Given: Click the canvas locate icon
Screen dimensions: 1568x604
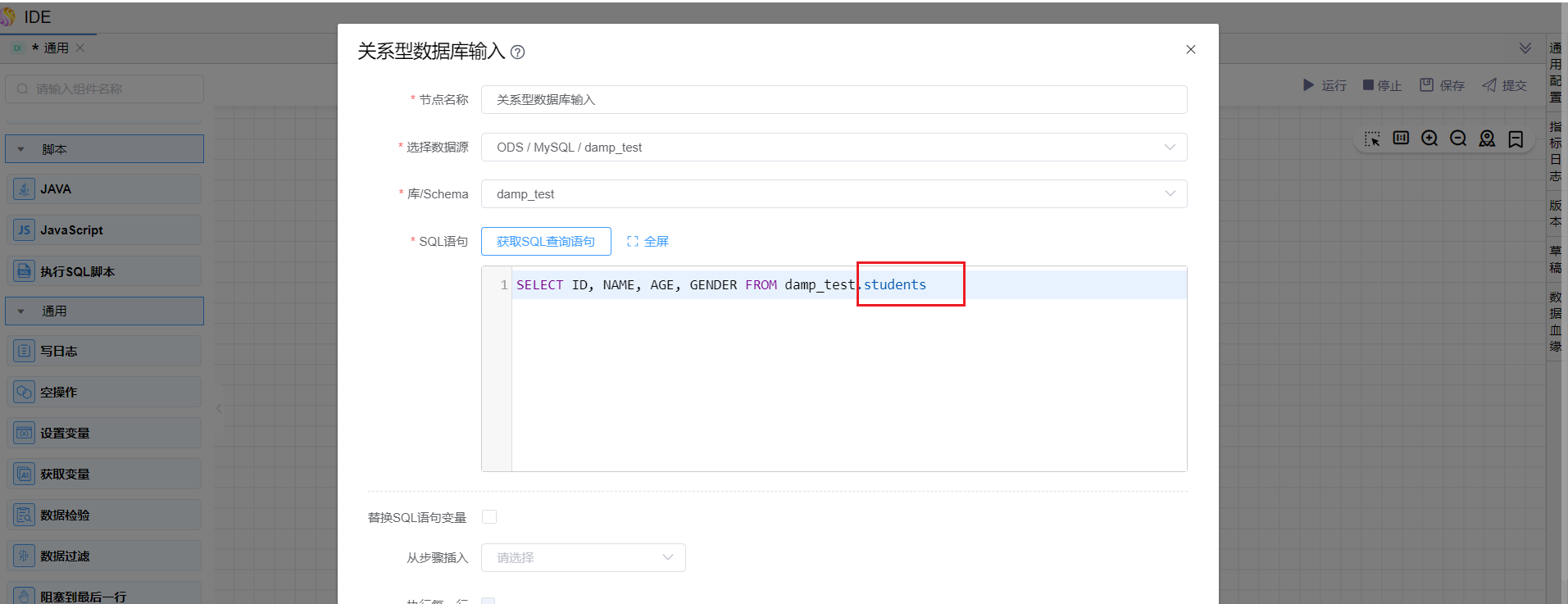Looking at the screenshot, I should tap(1487, 138).
